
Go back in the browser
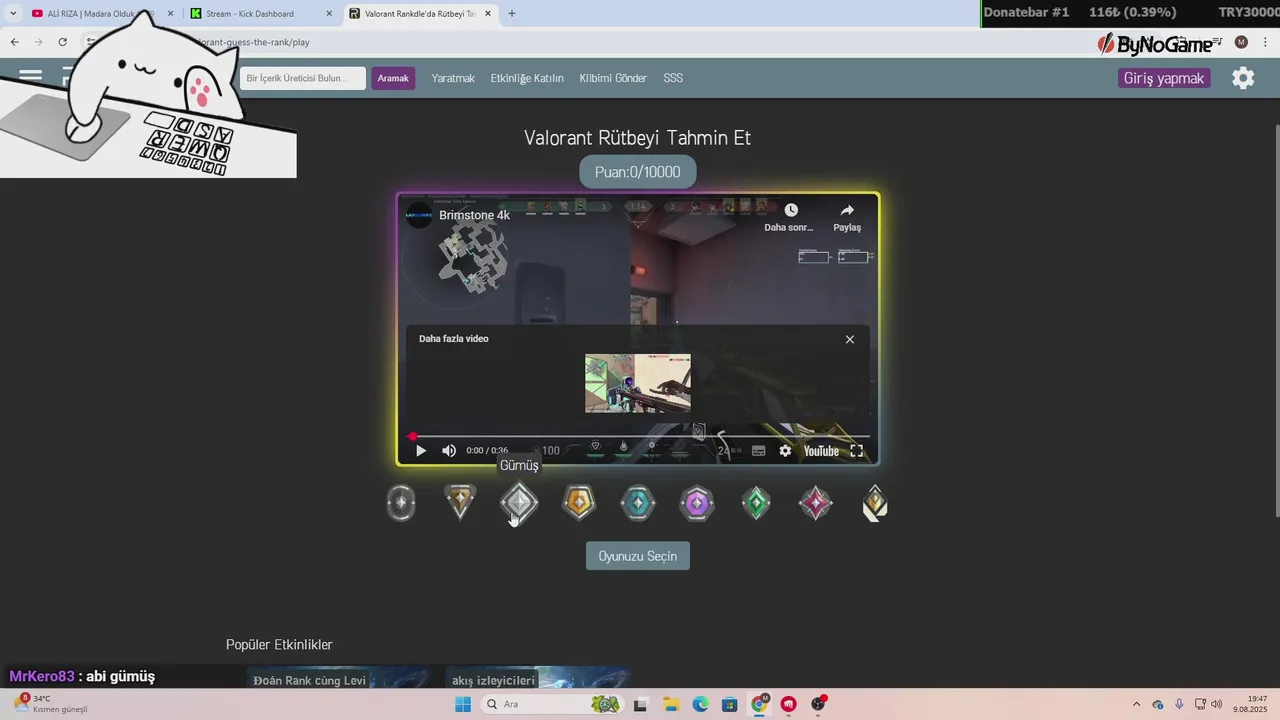pos(14,42)
